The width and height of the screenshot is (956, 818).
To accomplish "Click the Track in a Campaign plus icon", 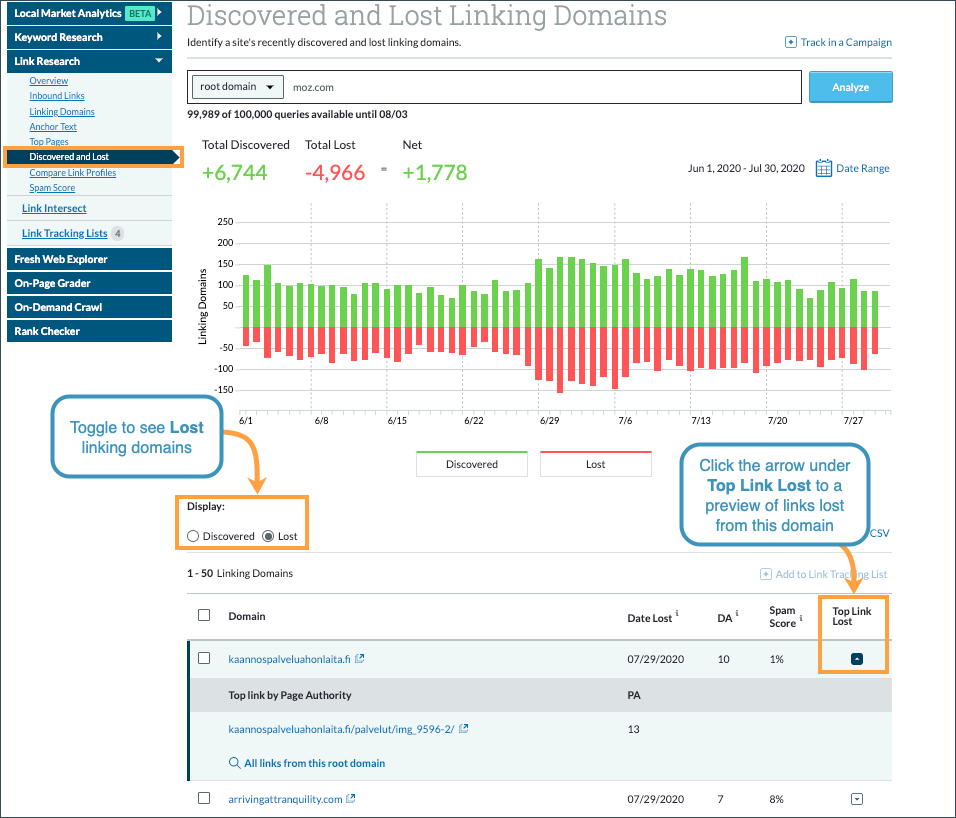I will pos(789,42).
